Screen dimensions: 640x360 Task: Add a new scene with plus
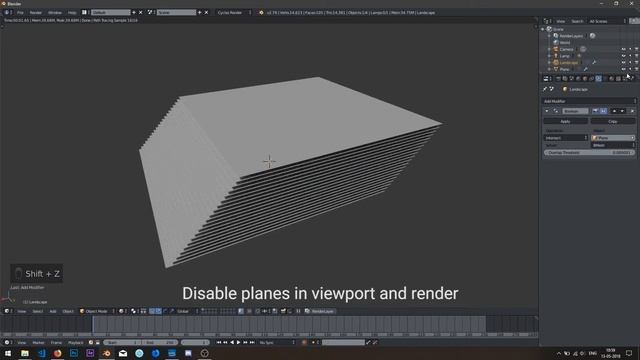pos(200,13)
